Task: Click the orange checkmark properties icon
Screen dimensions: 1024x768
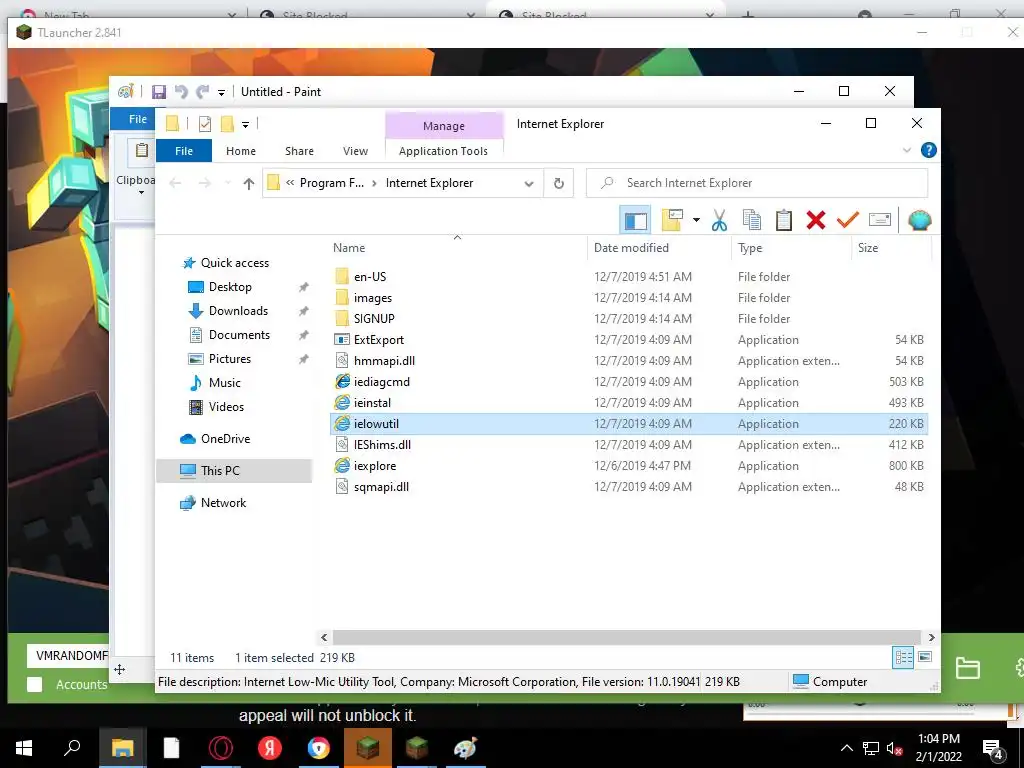Action: (847, 220)
